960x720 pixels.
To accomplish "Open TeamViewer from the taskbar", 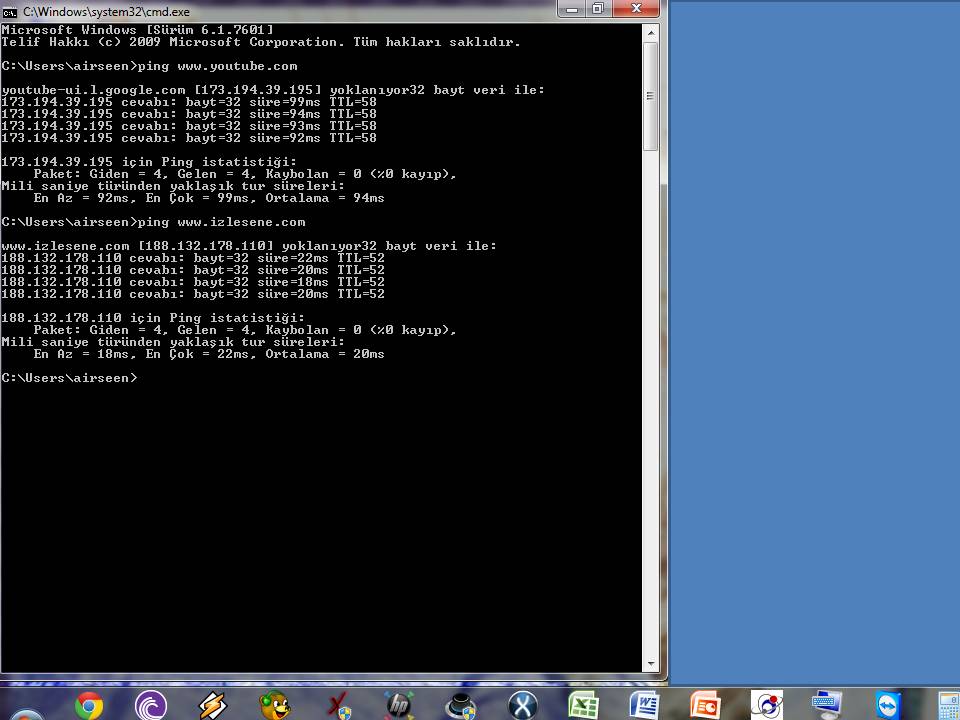I will click(x=888, y=706).
